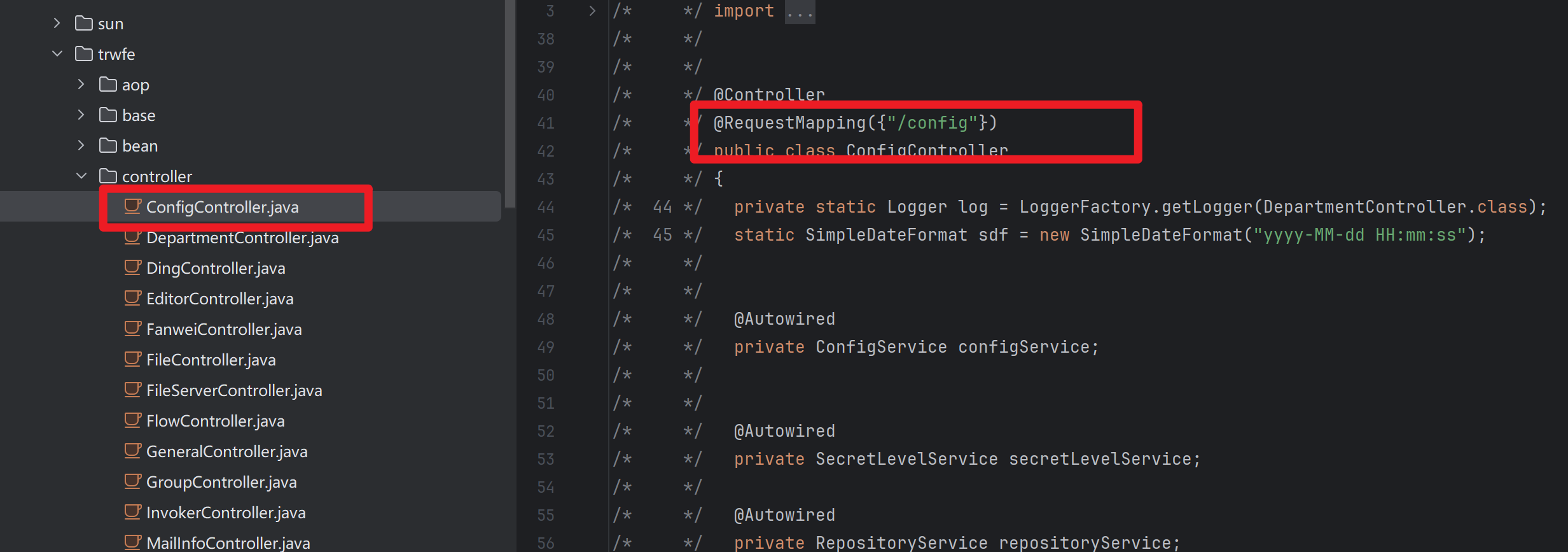1568x552 pixels.
Task: Select ConfigController.java in the tree
Action: pos(223,207)
